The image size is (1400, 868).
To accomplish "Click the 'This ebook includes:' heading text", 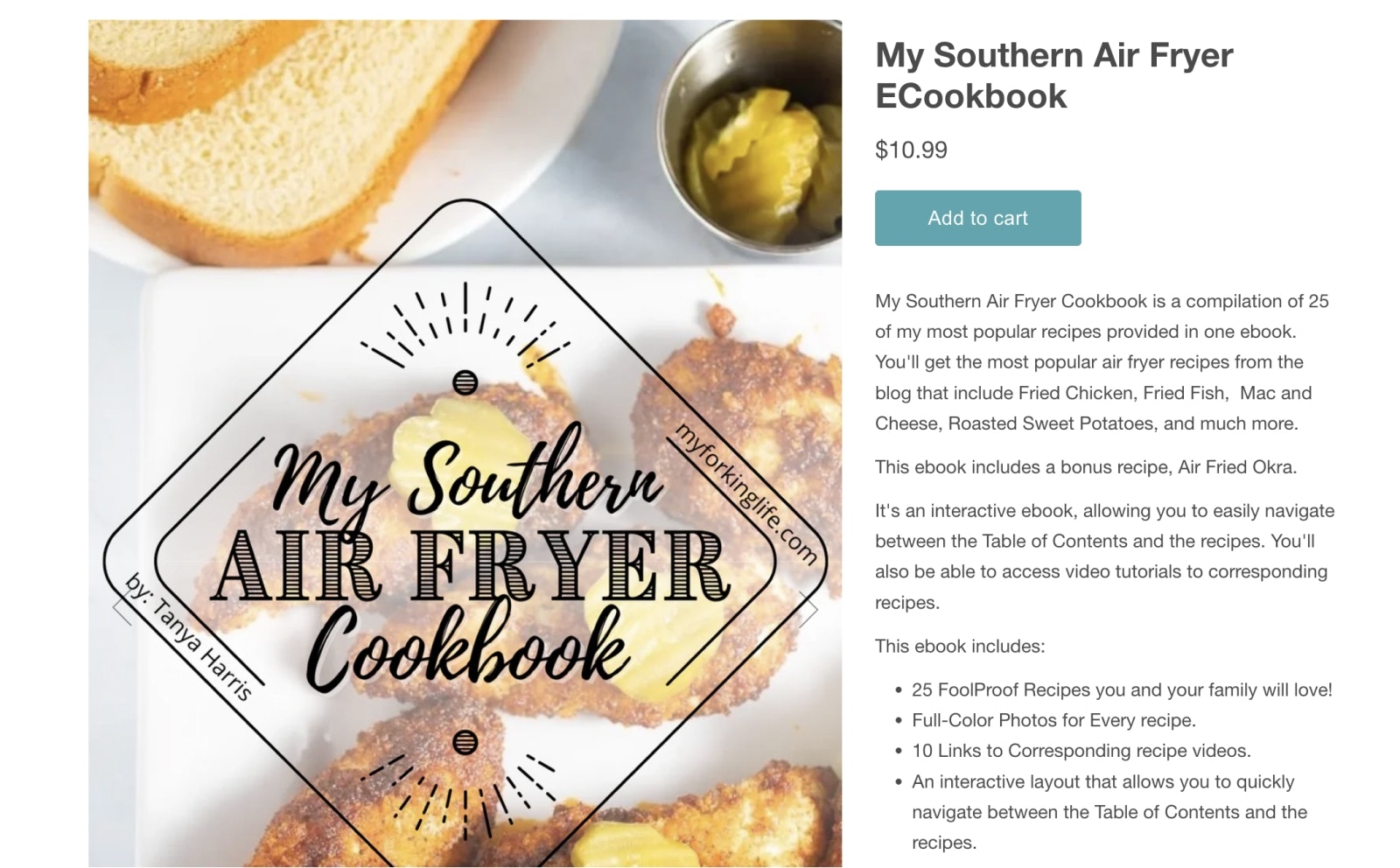I will 960,647.
